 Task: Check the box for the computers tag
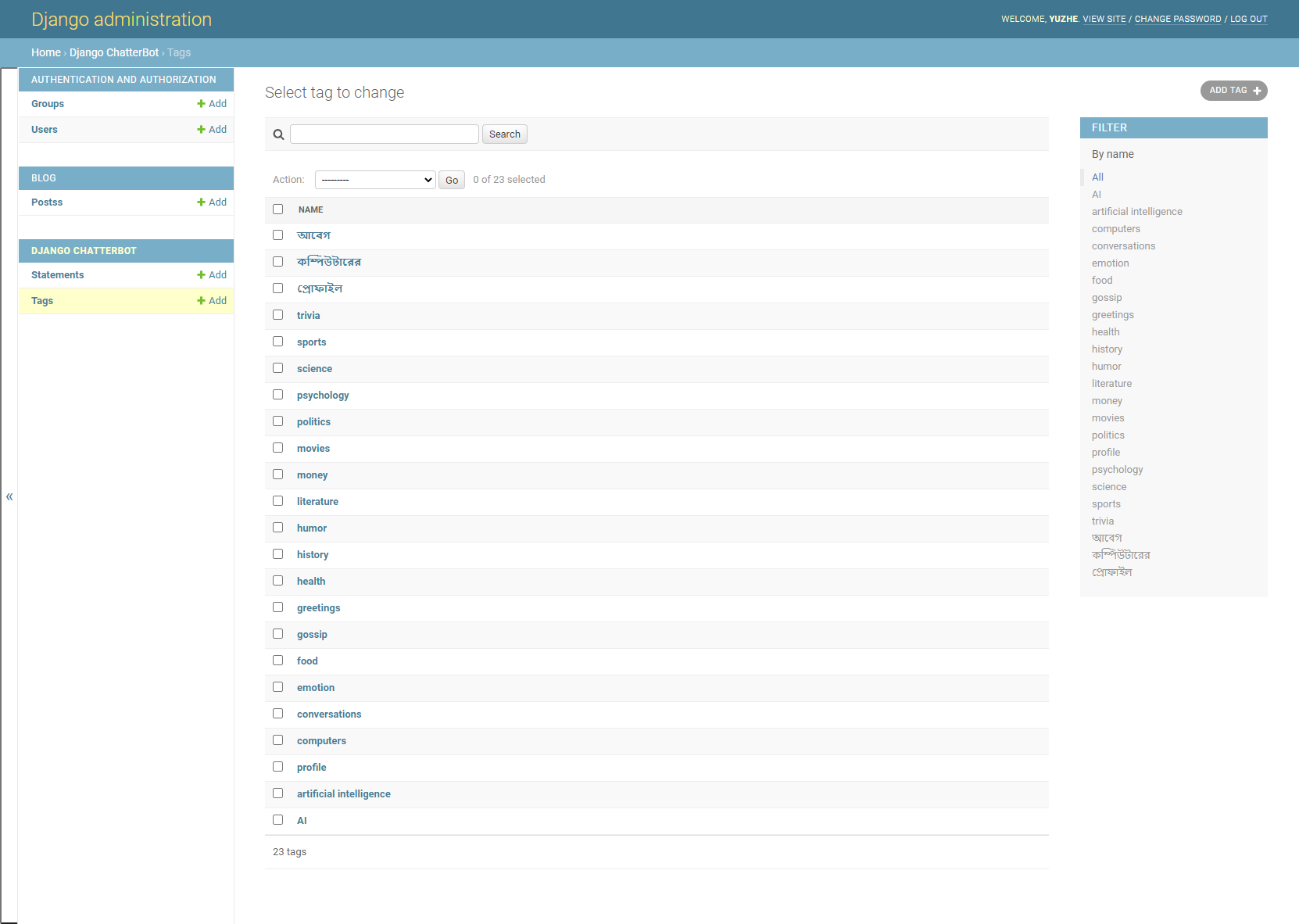277,740
